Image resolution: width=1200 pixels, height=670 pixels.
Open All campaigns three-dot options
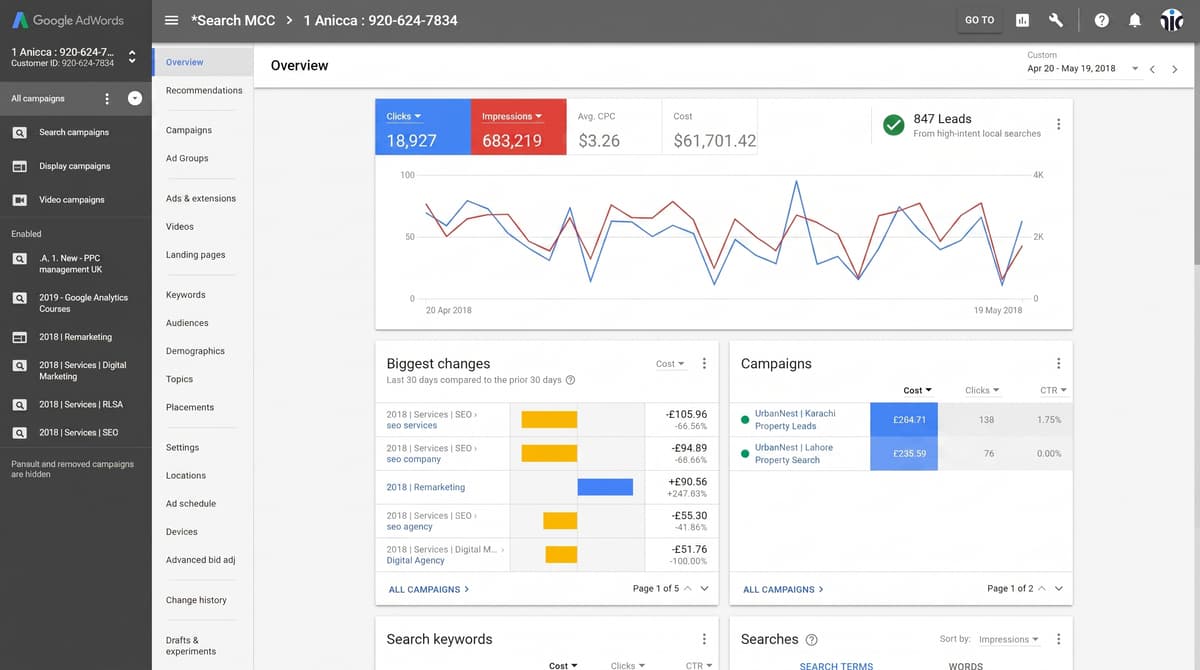pos(107,98)
